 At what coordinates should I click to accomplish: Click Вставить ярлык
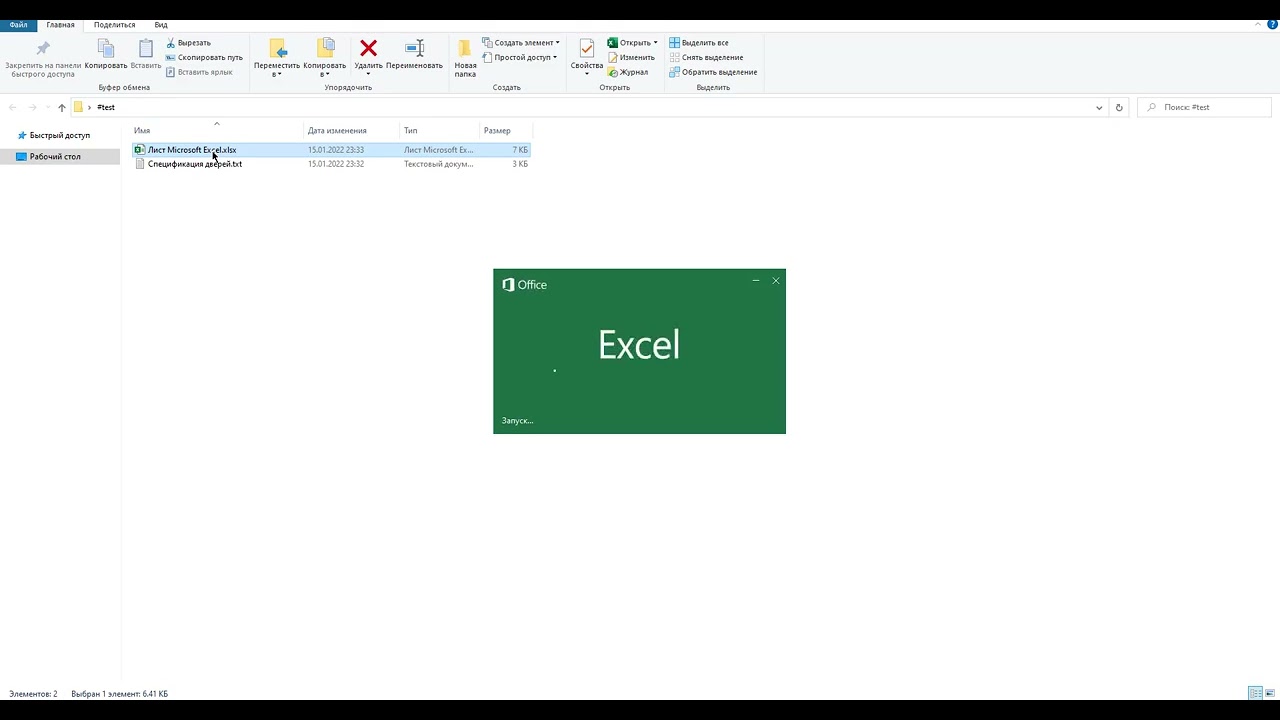pyautogui.click(x=199, y=72)
